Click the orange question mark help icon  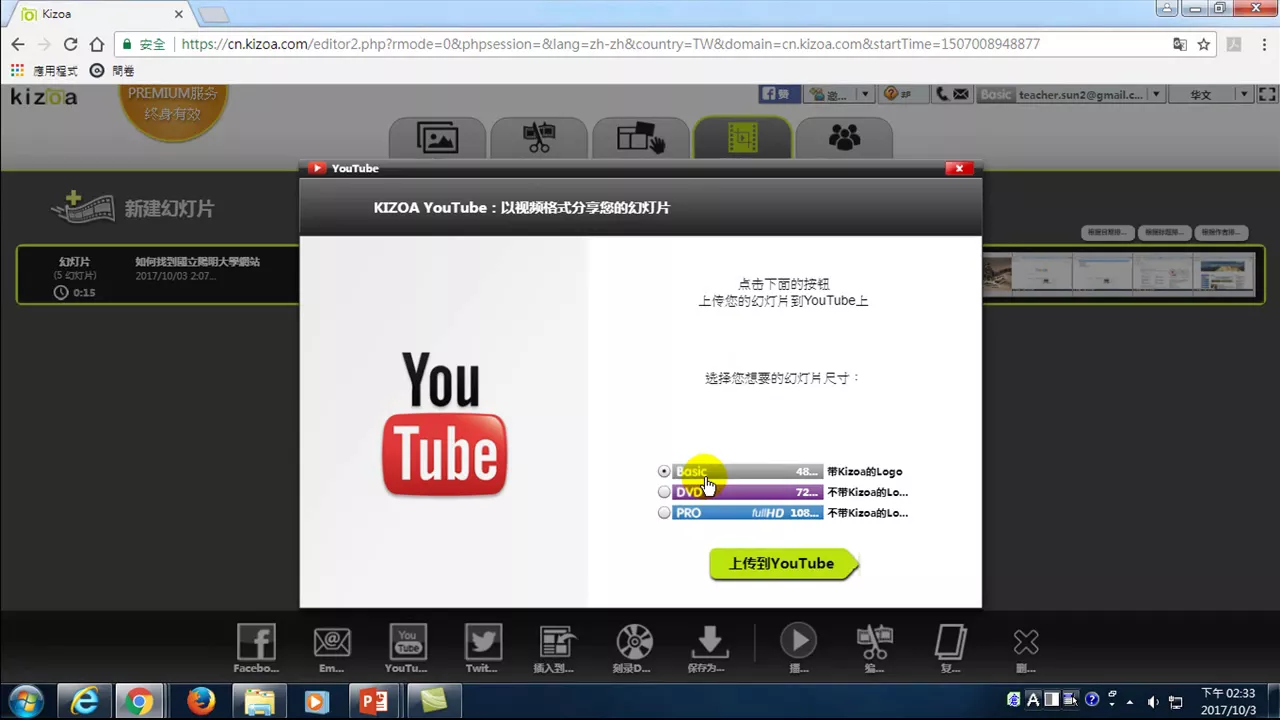click(x=891, y=95)
